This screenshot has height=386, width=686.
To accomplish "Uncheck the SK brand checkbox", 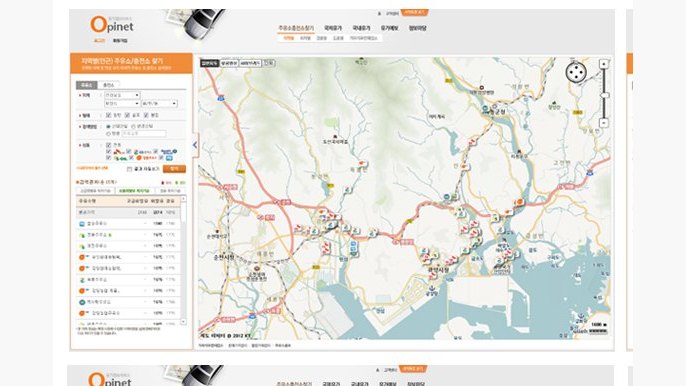I will tap(108, 151).
